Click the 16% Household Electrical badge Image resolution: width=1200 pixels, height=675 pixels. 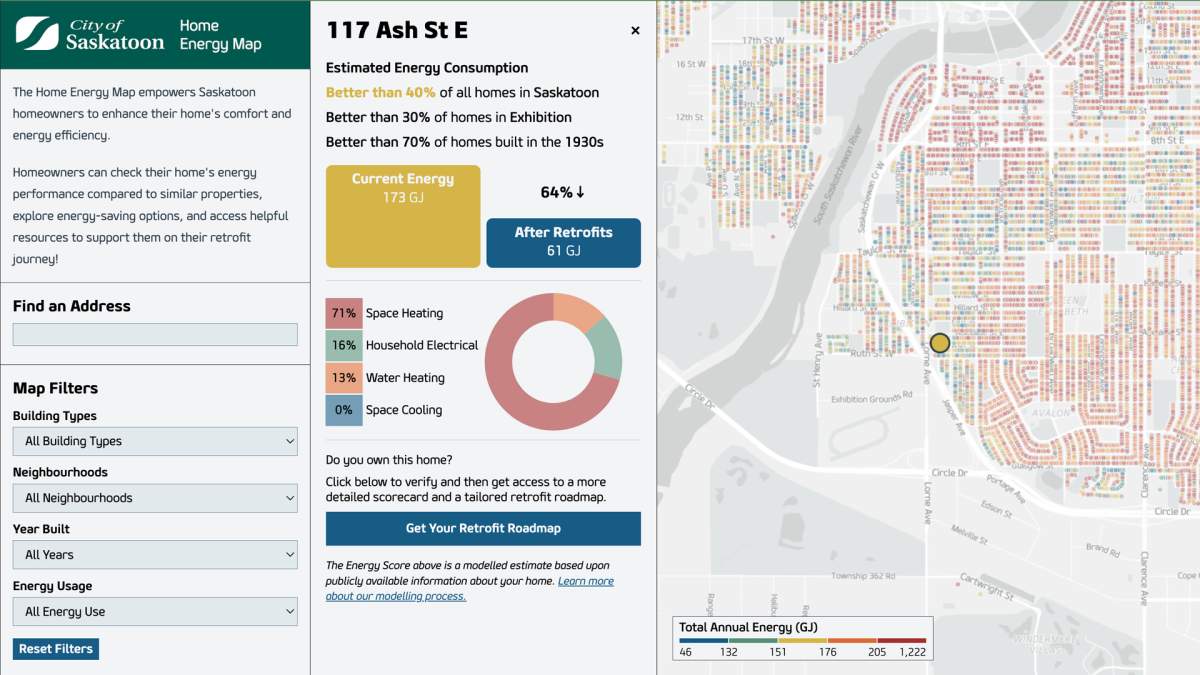pos(343,345)
